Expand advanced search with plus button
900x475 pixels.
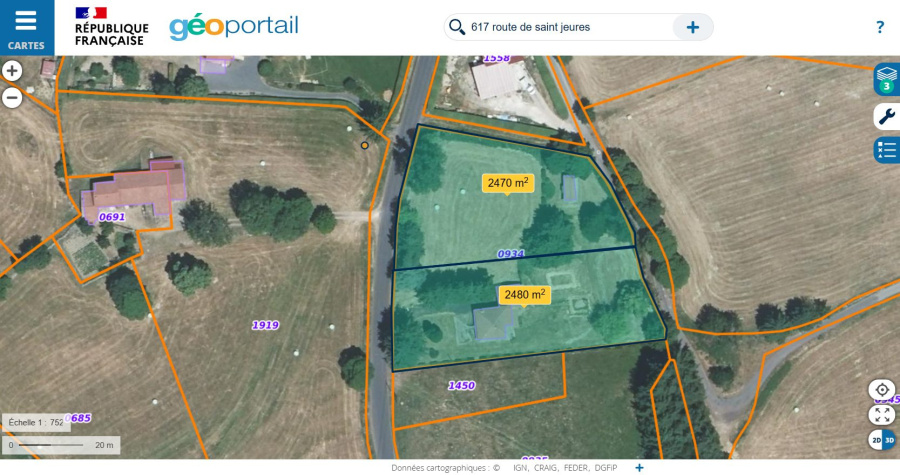pos(692,27)
